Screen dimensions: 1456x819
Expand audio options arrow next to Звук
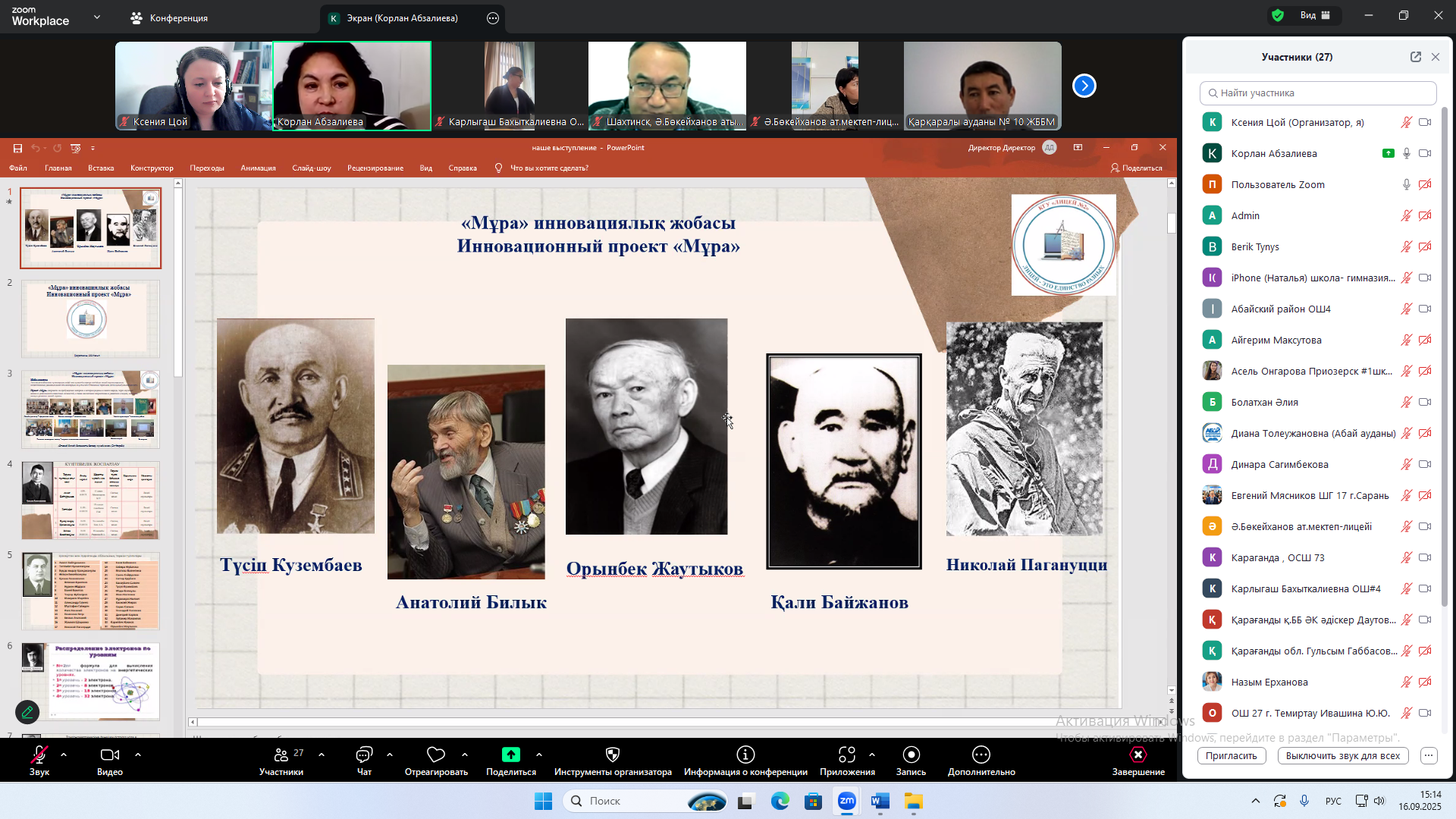(64, 755)
